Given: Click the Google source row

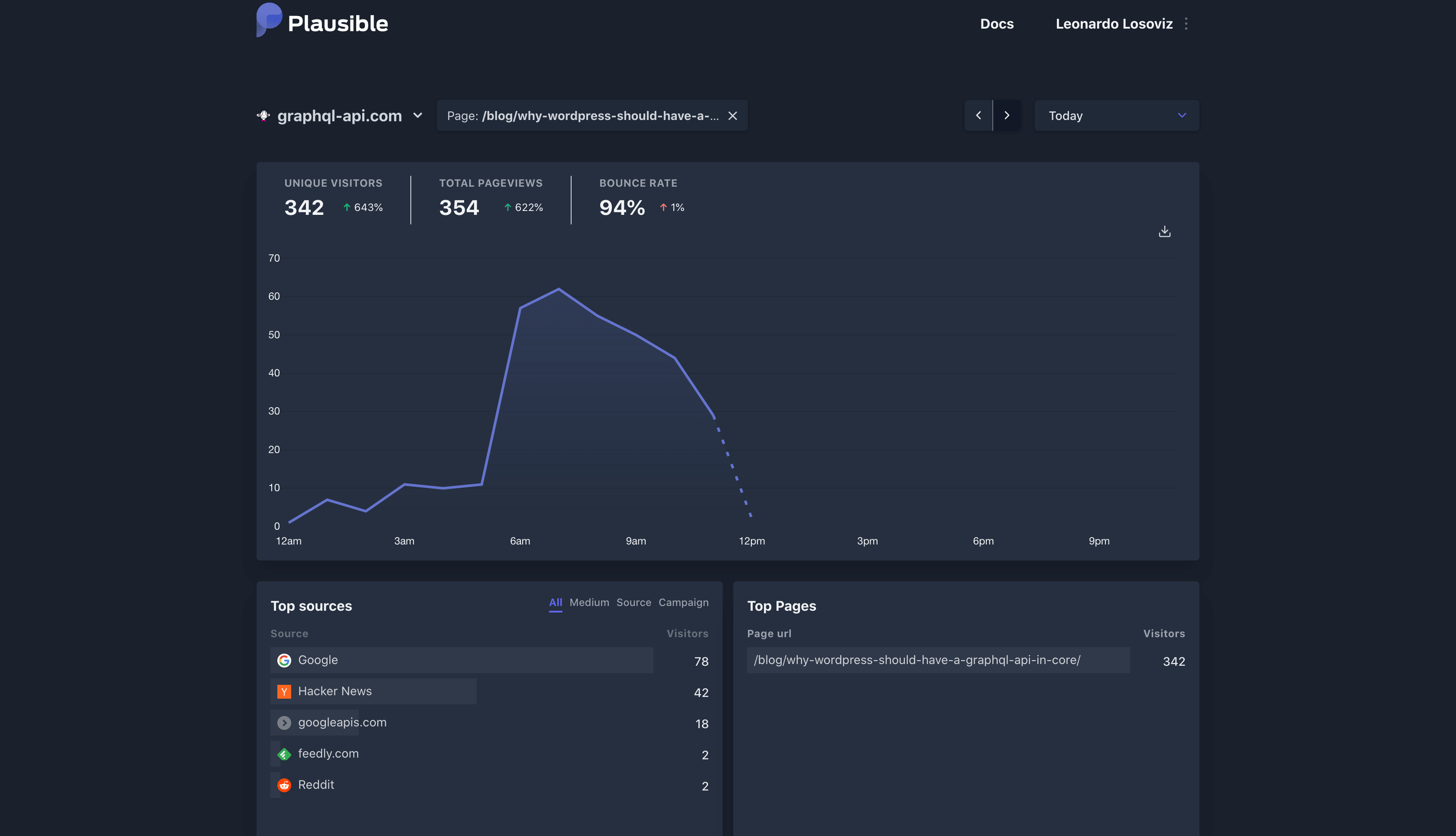Looking at the screenshot, I should pyautogui.click(x=489, y=660).
